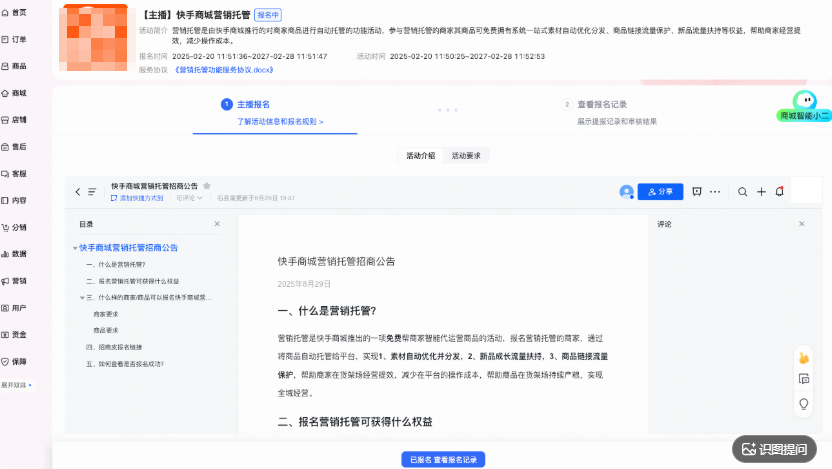Click the floating comment icon below thumbs-up

pos(804,379)
